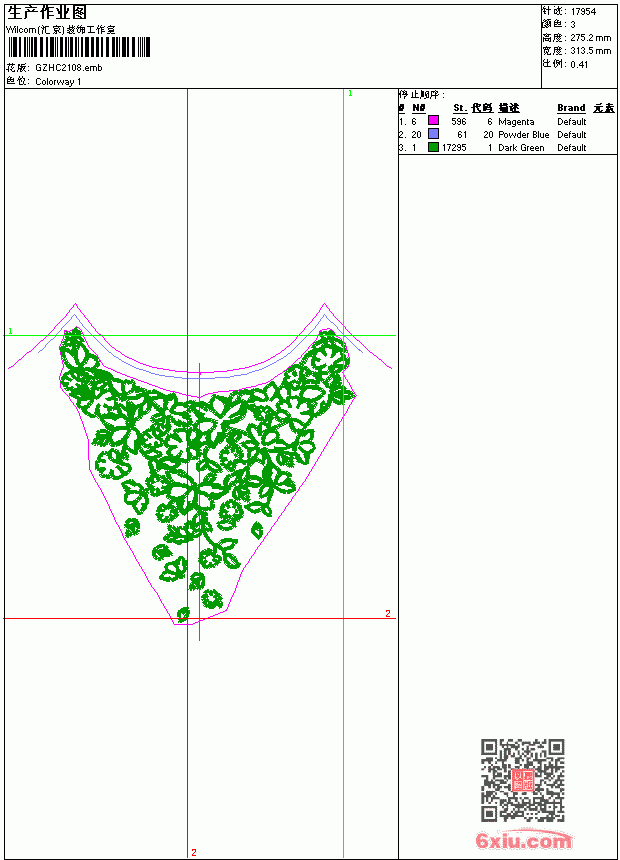Click the St. column header

click(x=460, y=108)
